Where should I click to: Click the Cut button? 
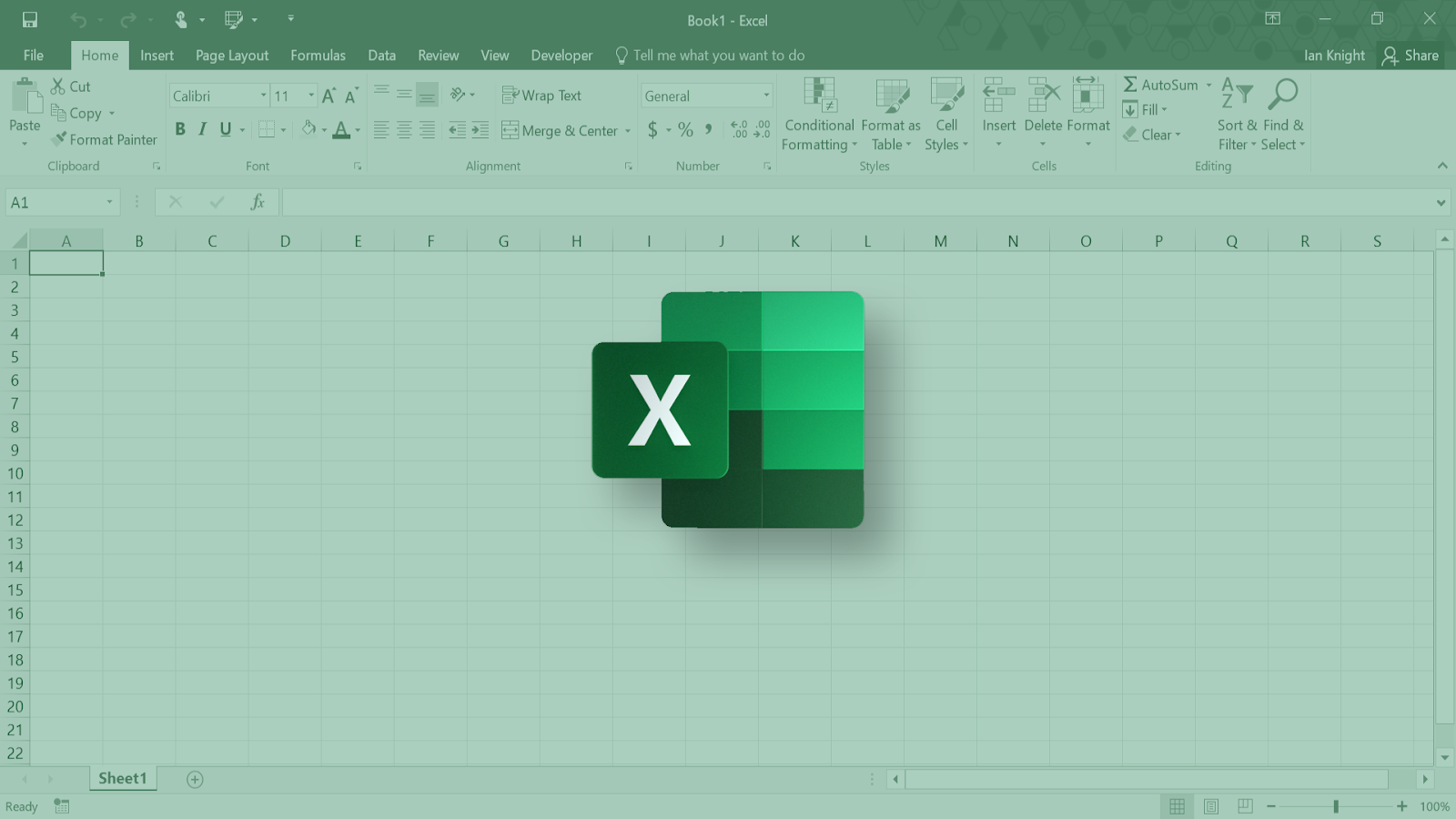tap(71, 86)
